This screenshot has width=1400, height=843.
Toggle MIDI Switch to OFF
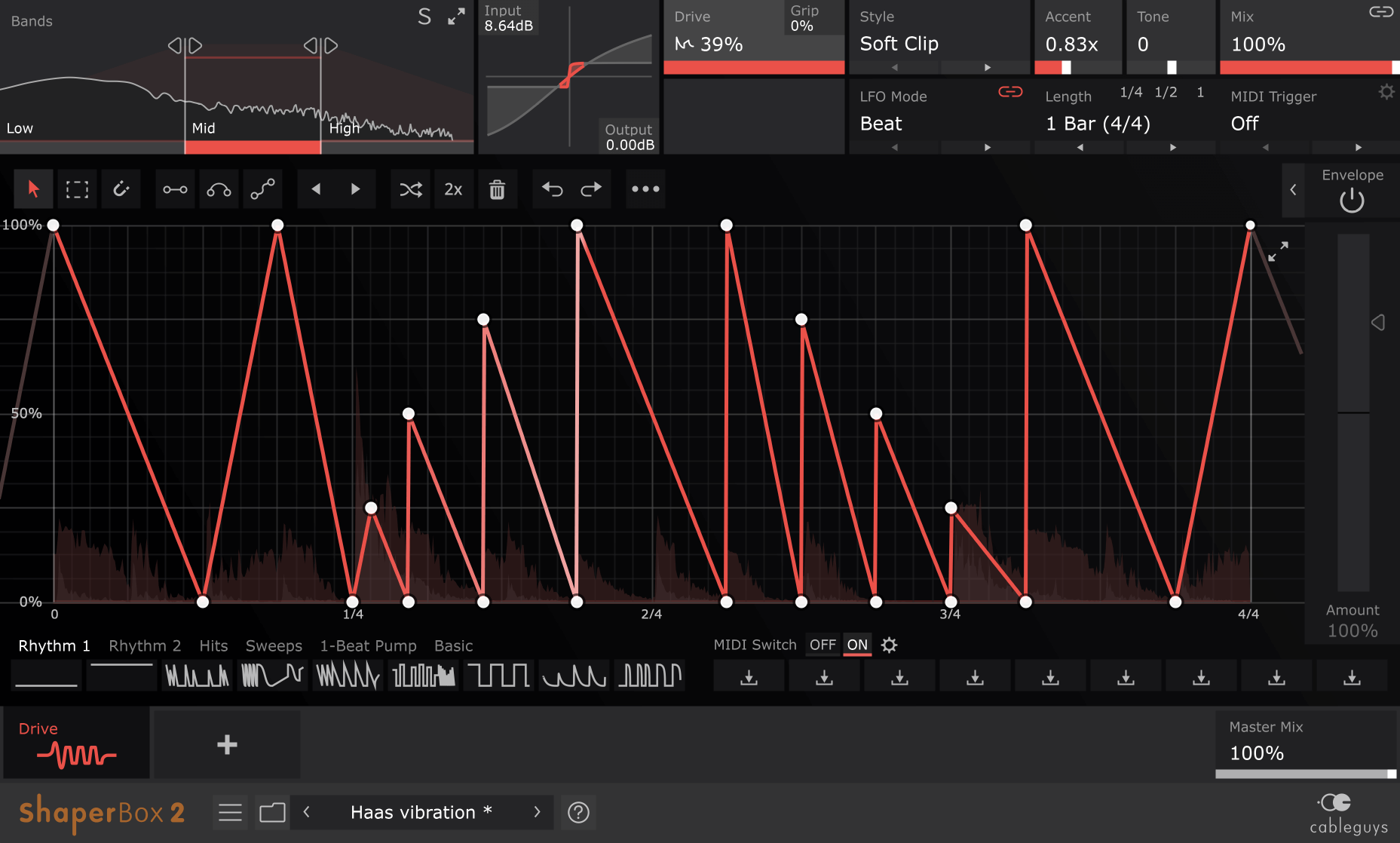pos(823,645)
